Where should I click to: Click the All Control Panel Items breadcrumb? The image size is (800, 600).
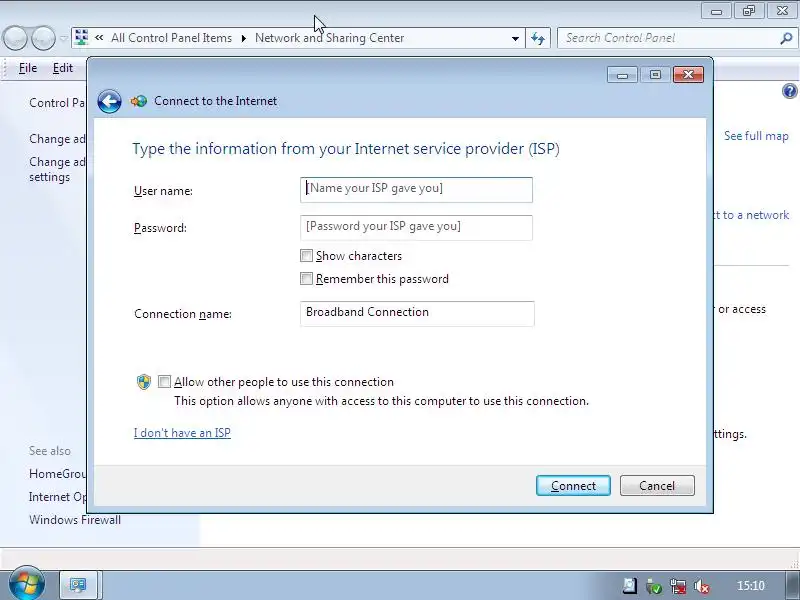pyautogui.click(x=171, y=38)
